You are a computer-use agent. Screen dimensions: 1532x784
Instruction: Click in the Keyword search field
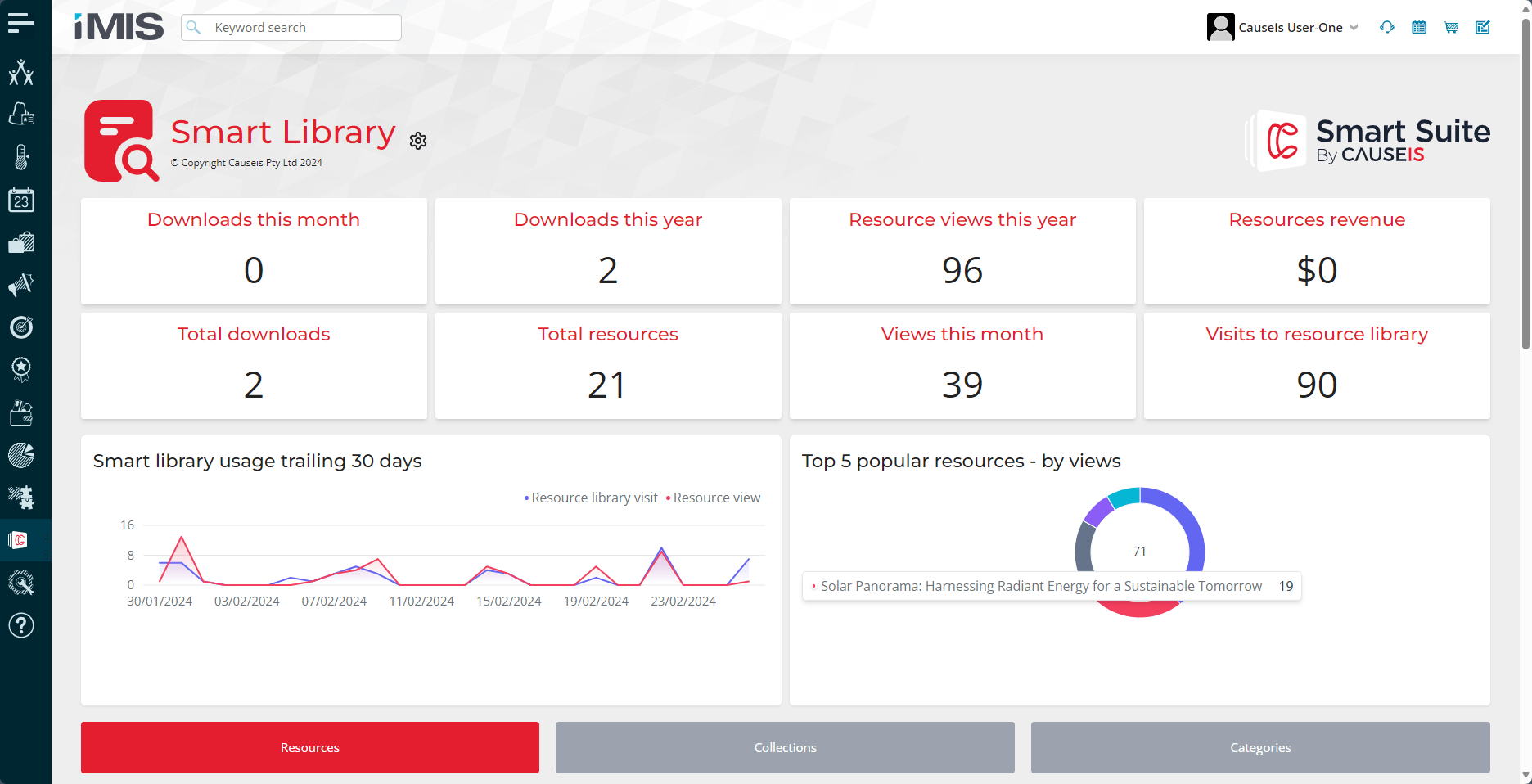[x=291, y=27]
